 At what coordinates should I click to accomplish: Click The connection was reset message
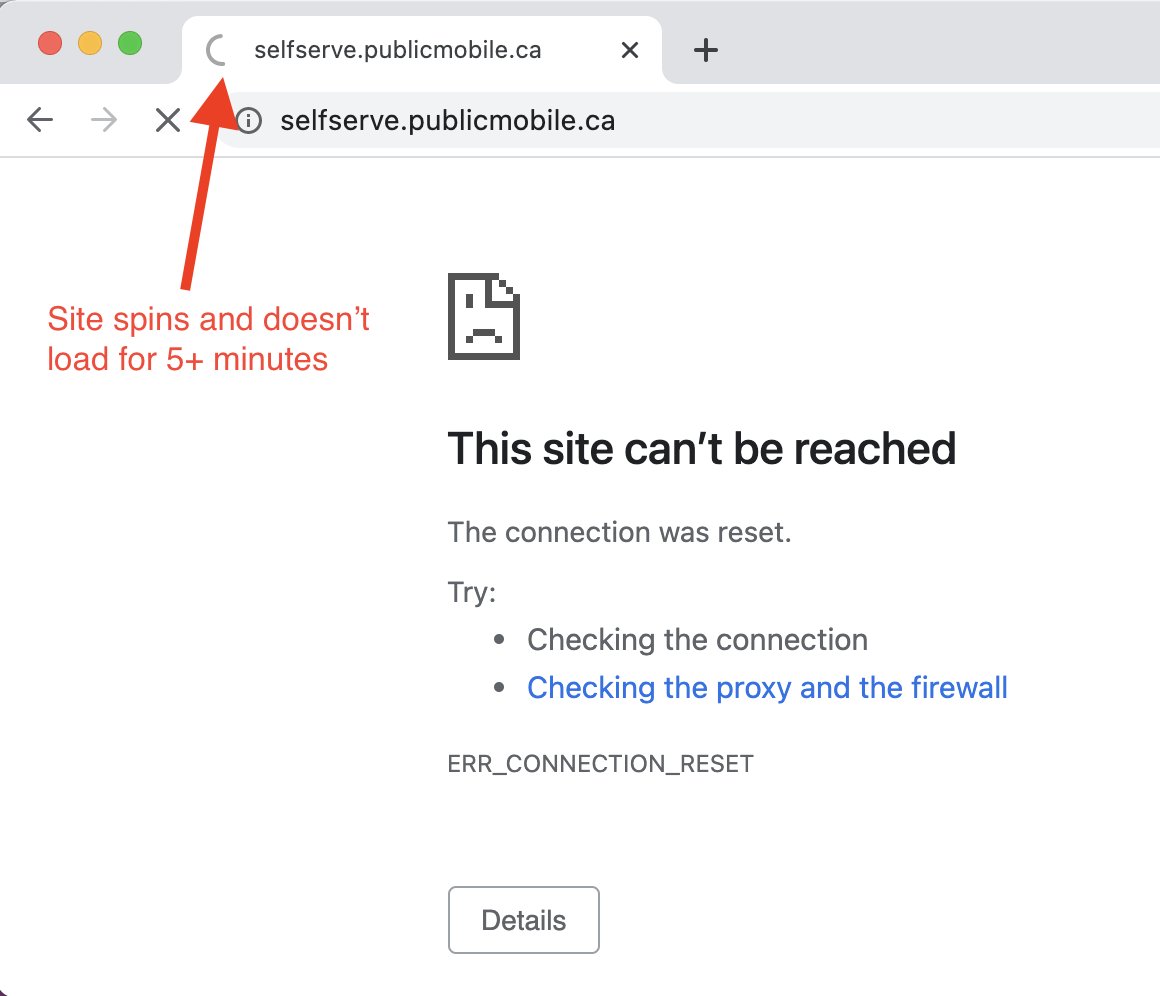pyautogui.click(x=619, y=532)
